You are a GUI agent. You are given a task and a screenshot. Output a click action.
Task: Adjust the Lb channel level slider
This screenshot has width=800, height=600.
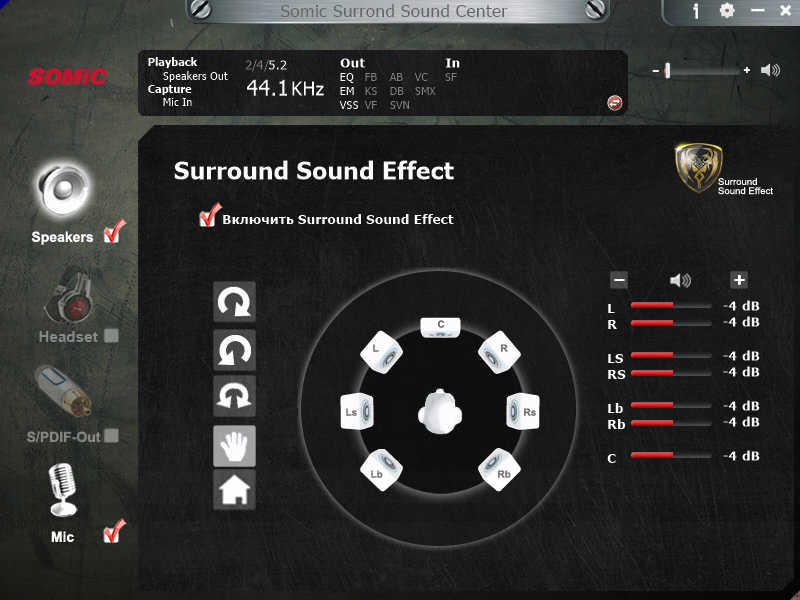pyautogui.click(x=671, y=406)
